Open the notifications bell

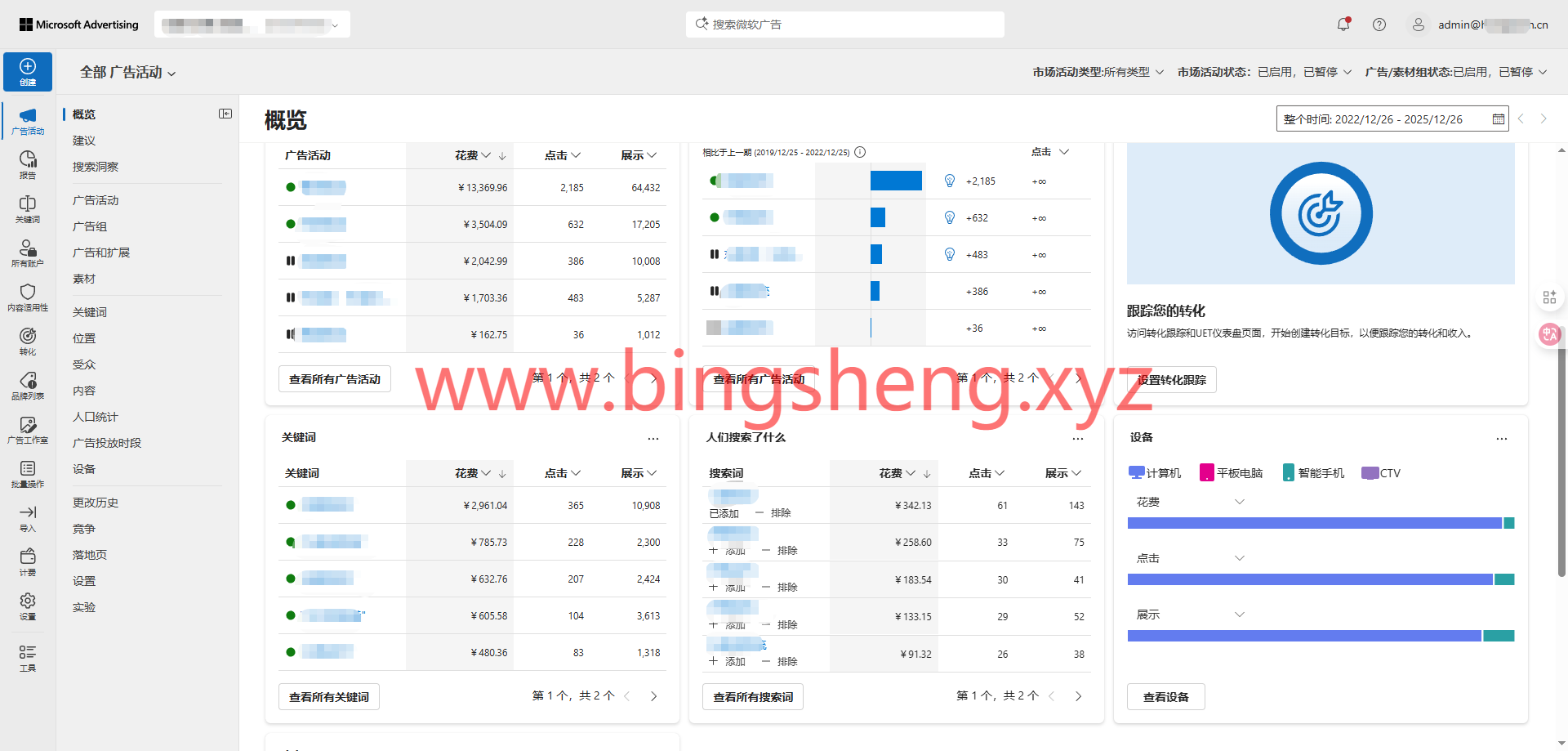1343,25
